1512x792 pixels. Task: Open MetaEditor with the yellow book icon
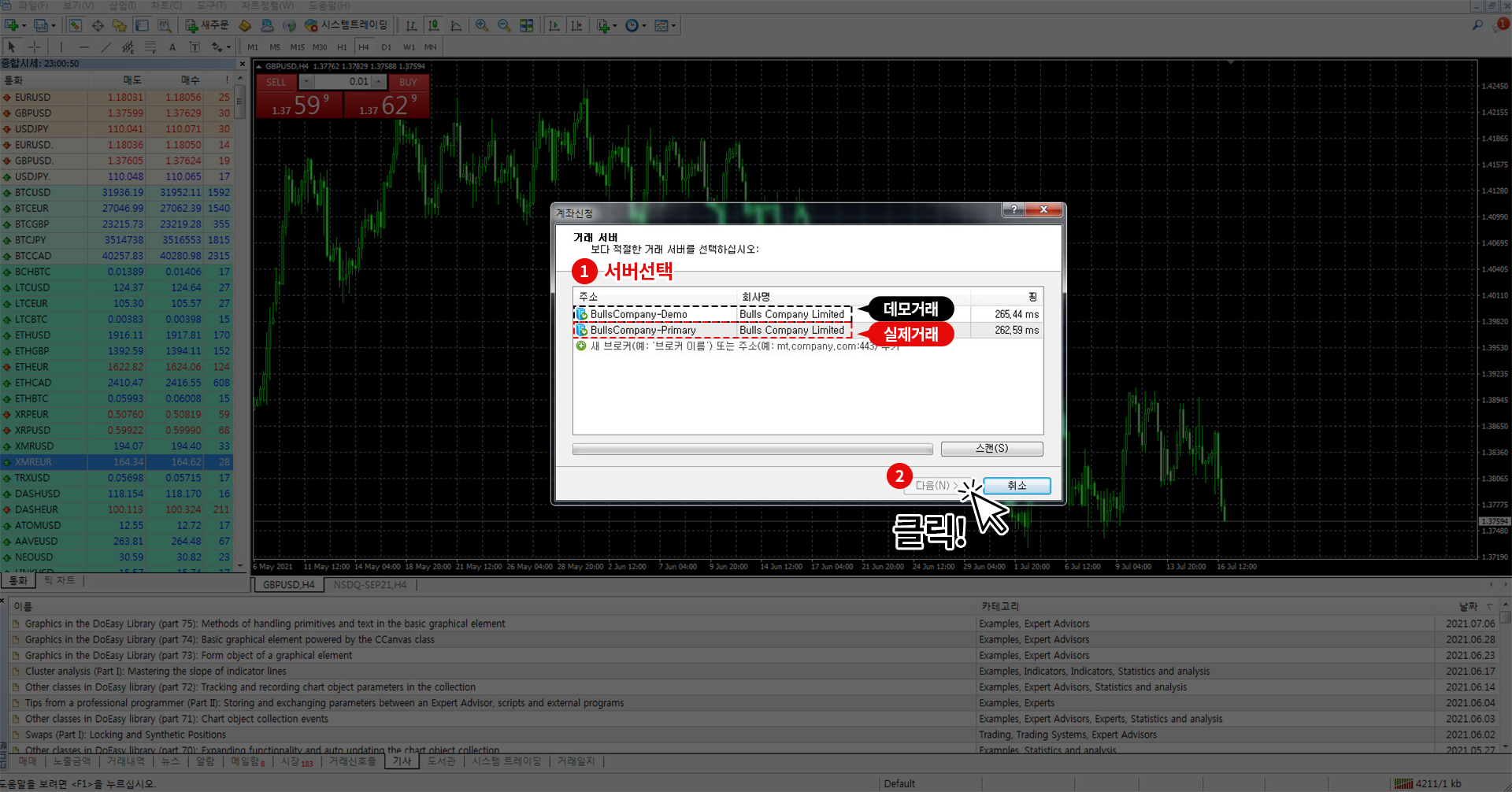pyautogui.click(x=245, y=25)
